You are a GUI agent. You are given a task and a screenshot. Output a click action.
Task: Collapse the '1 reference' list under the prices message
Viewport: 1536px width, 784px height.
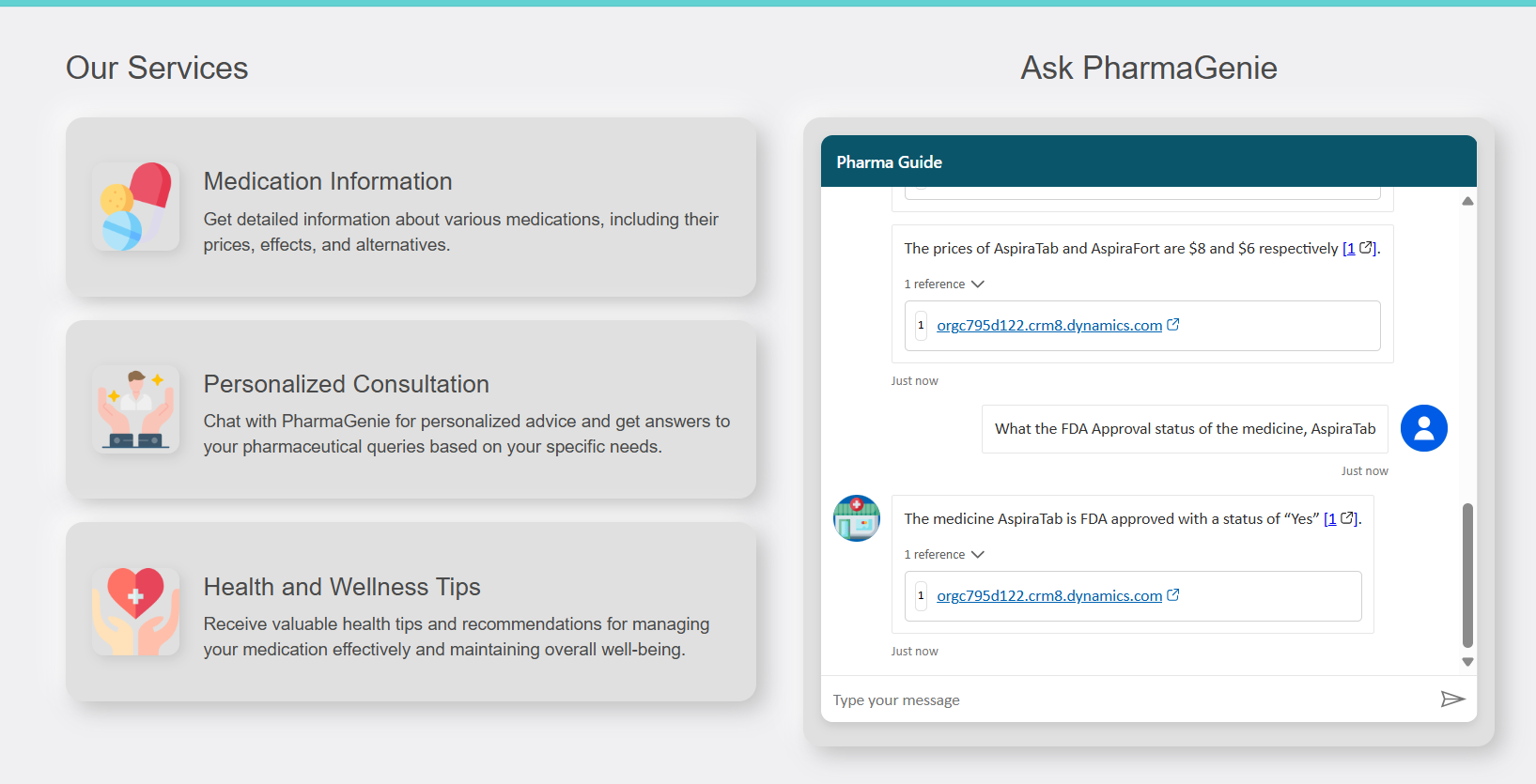[x=943, y=284]
